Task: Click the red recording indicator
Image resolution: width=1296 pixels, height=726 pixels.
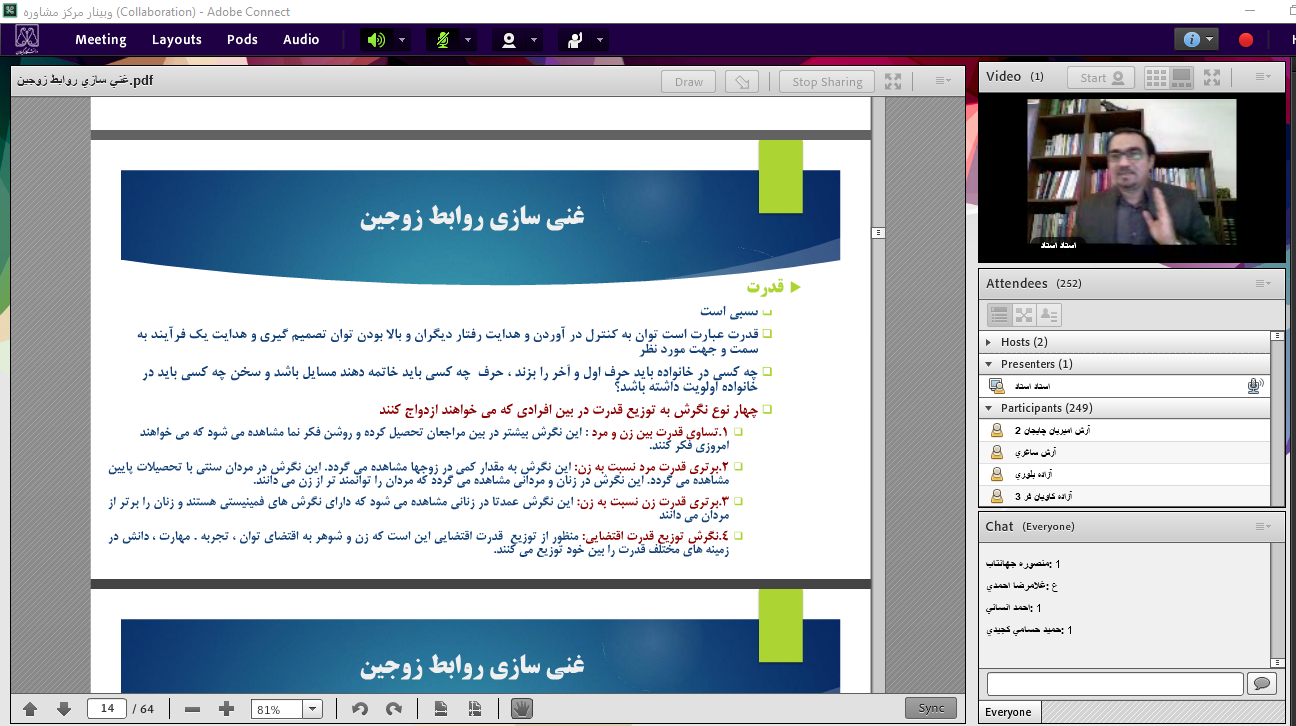Action: (1246, 40)
